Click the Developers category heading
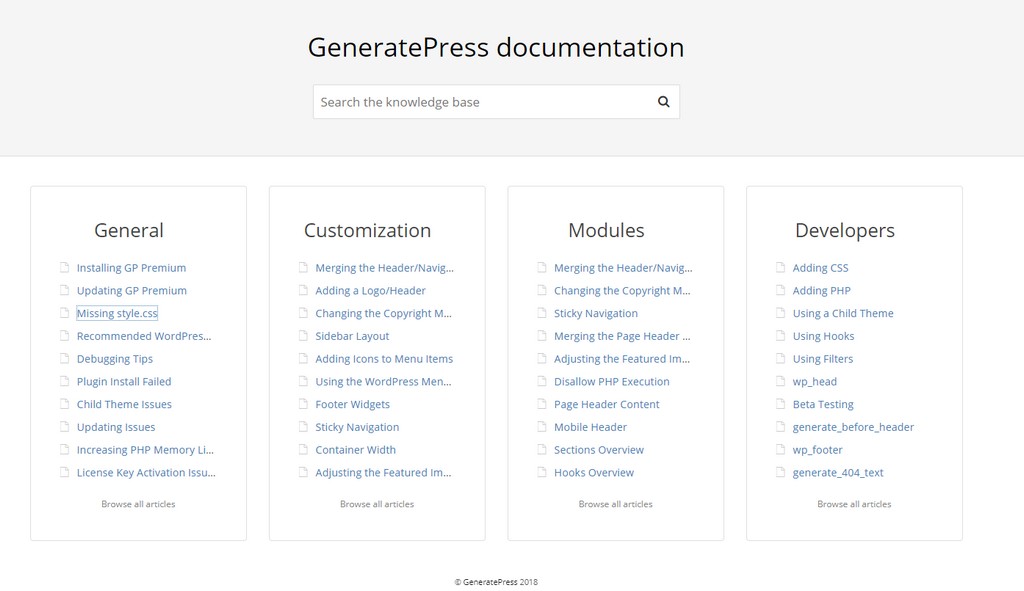Screen dimensions: 1024x591 [x=845, y=231]
